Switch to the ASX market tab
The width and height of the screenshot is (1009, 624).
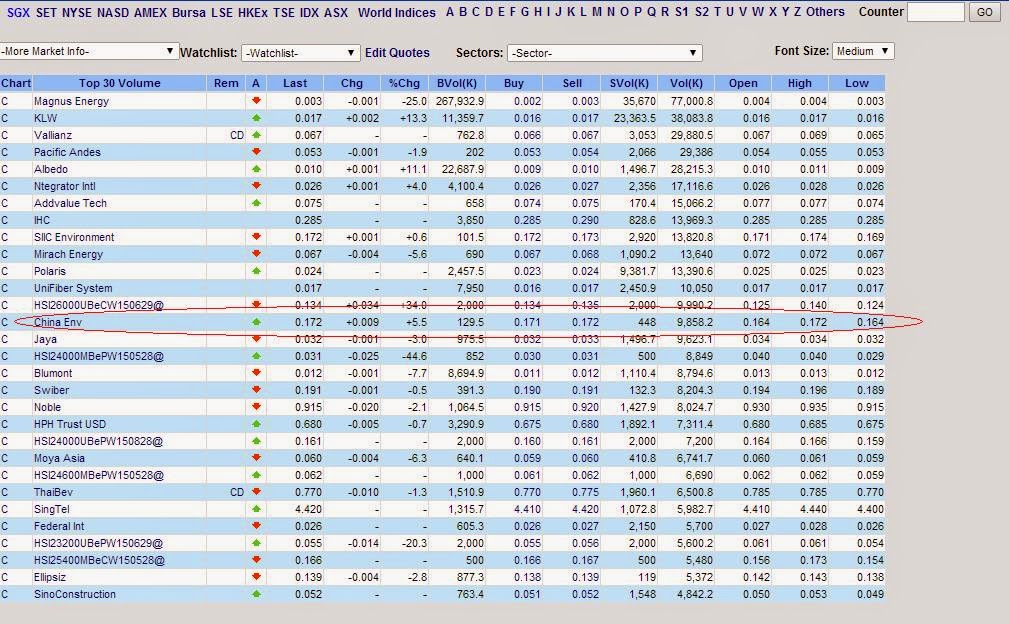[x=335, y=12]
